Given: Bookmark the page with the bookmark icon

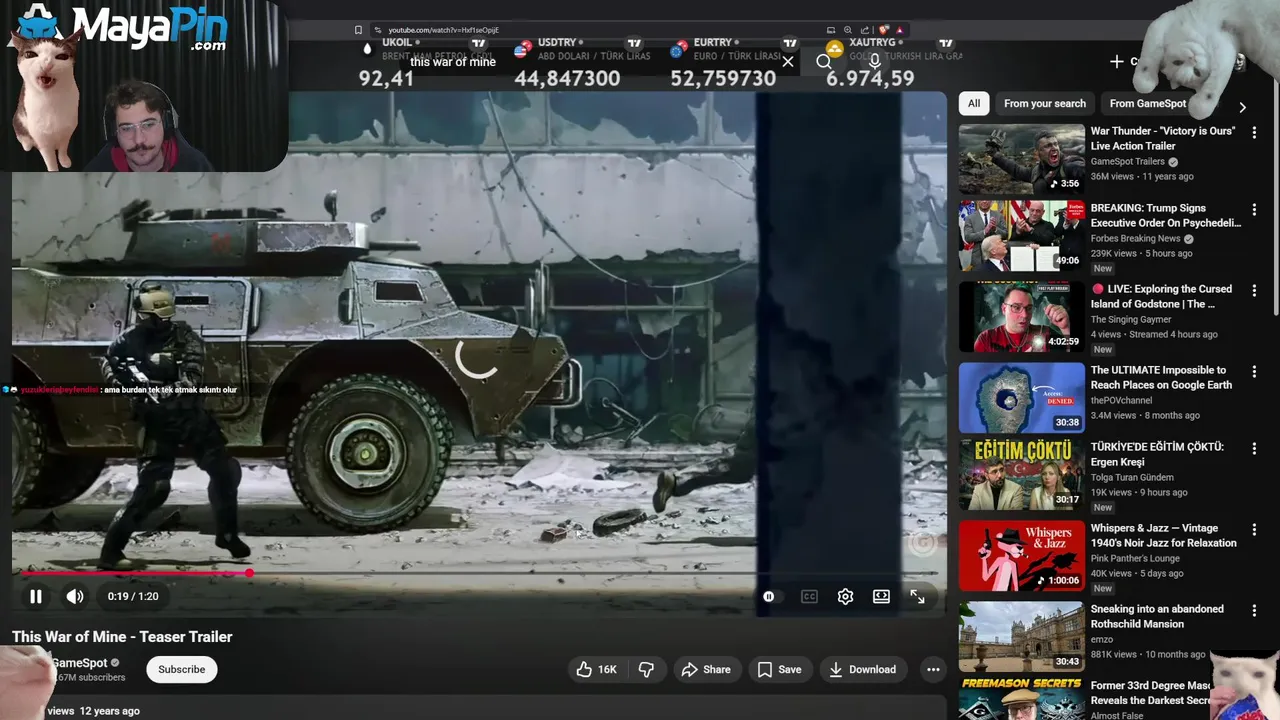Looking at the screenshot, I should (358, 30).
